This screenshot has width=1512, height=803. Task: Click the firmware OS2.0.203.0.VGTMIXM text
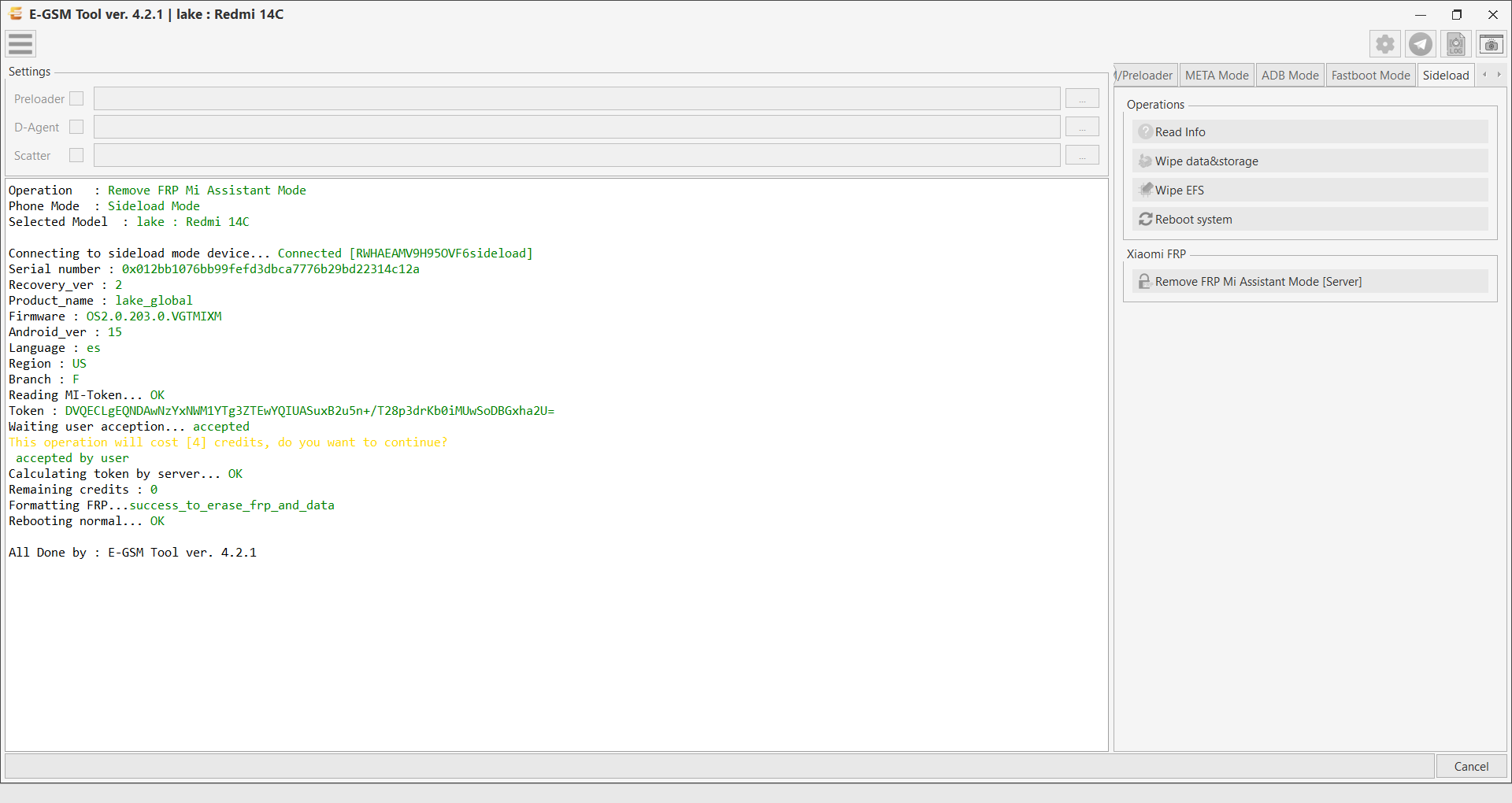(x=154, y=316)
